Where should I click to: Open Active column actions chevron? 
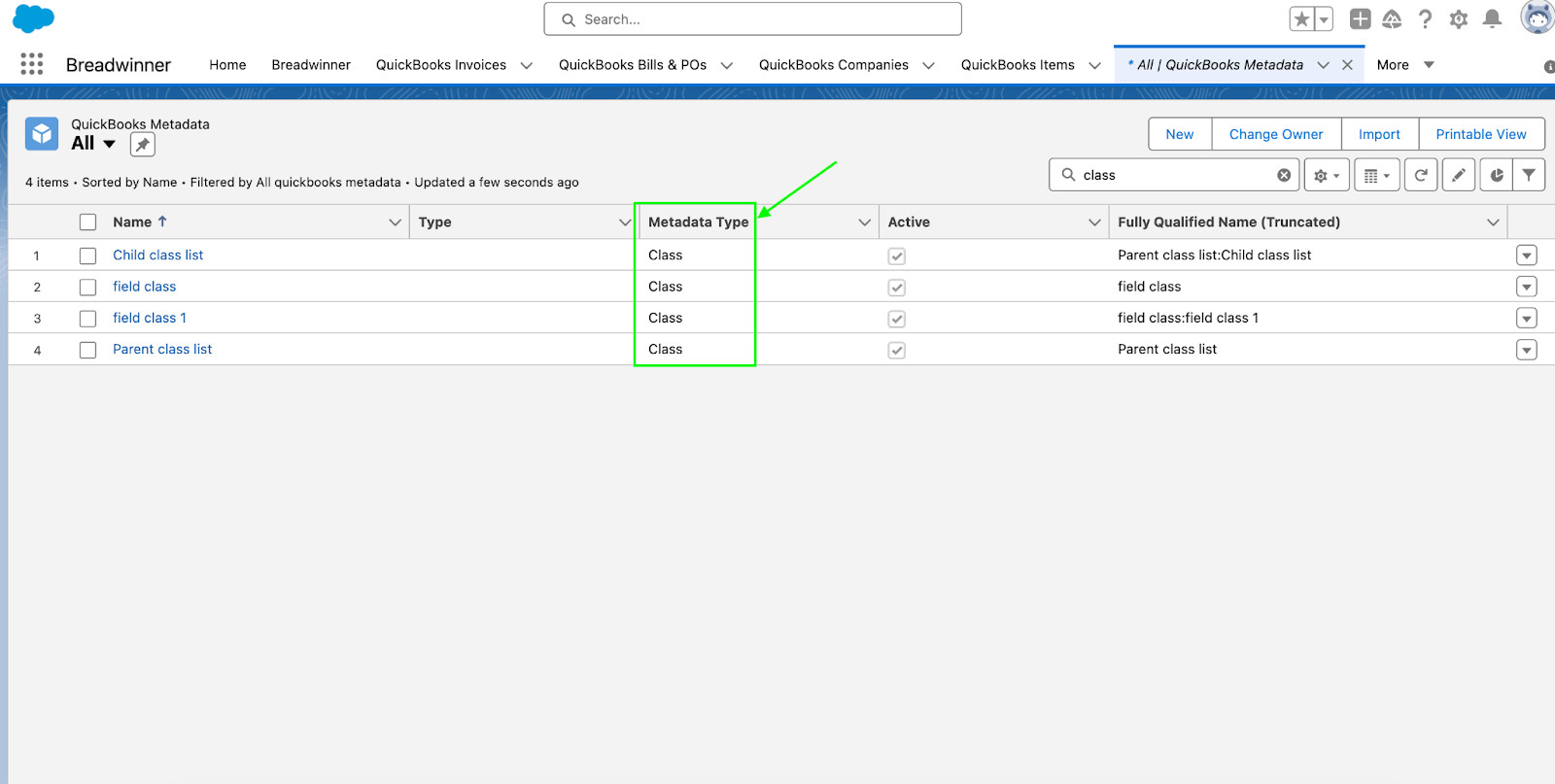click(x=1094, y=222)
